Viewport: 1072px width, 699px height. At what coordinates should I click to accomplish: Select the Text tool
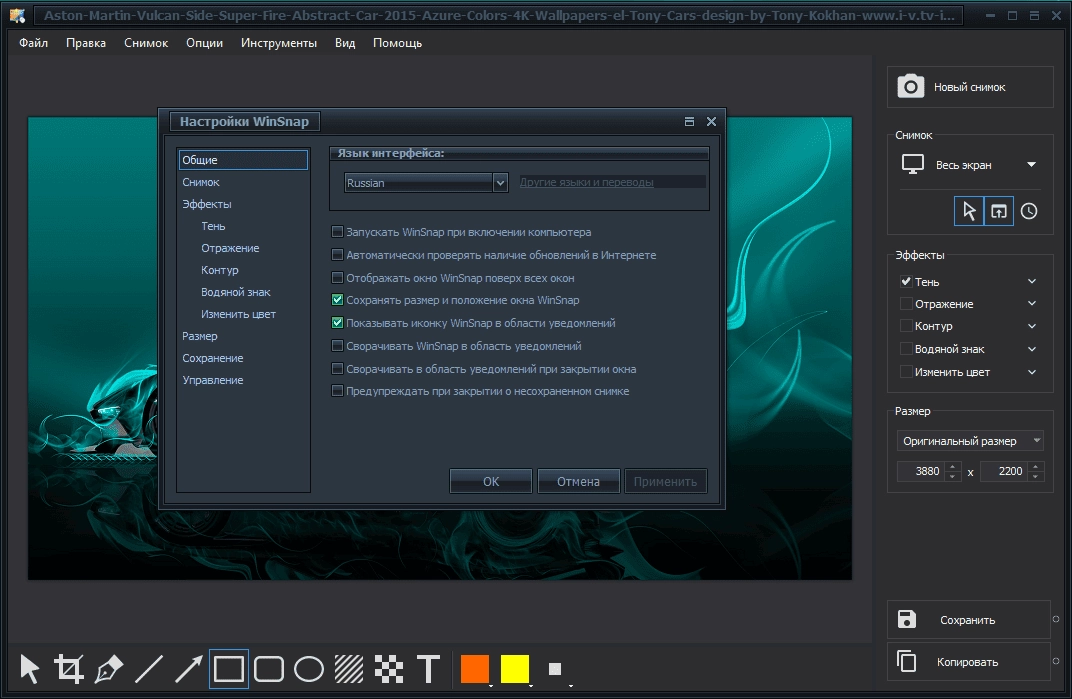(x=429, y=668)
